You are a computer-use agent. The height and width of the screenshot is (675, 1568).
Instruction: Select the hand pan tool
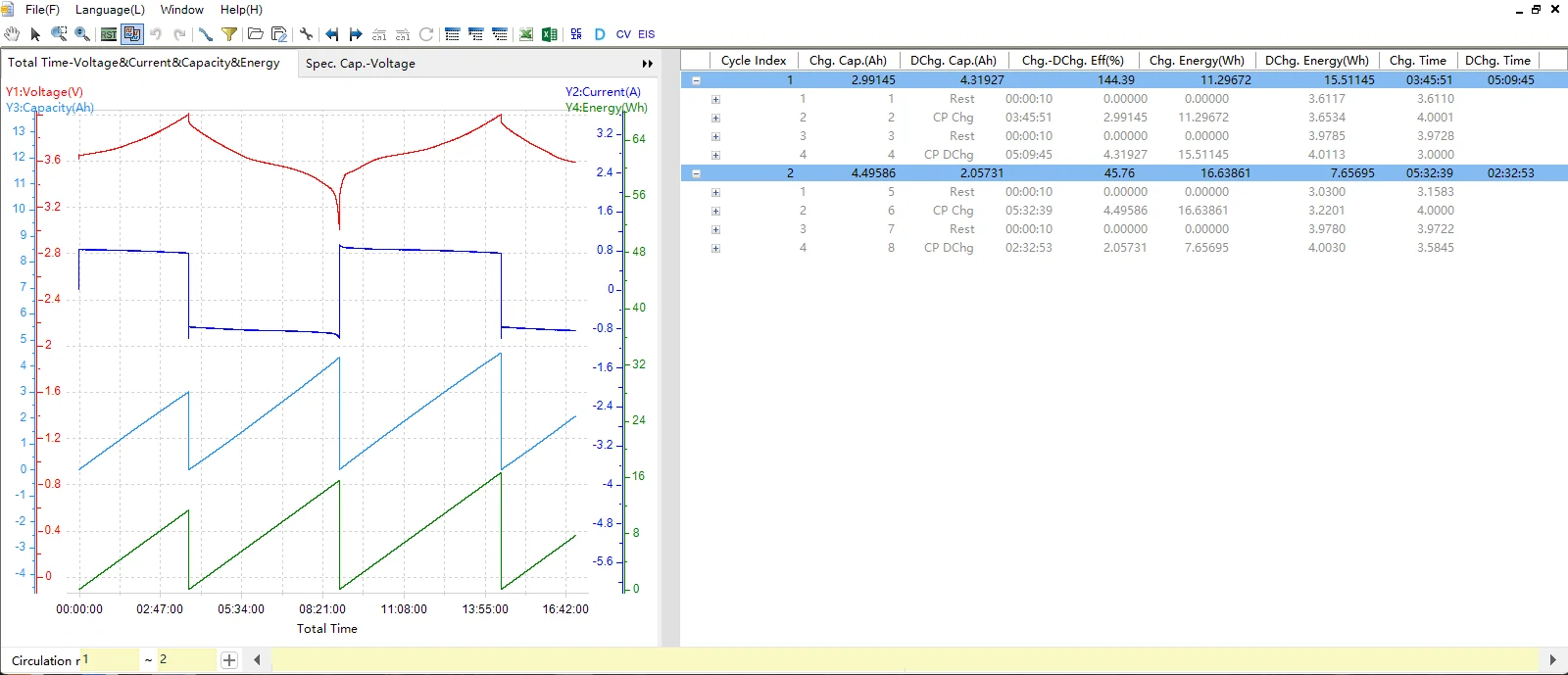(x=12, y=34)
